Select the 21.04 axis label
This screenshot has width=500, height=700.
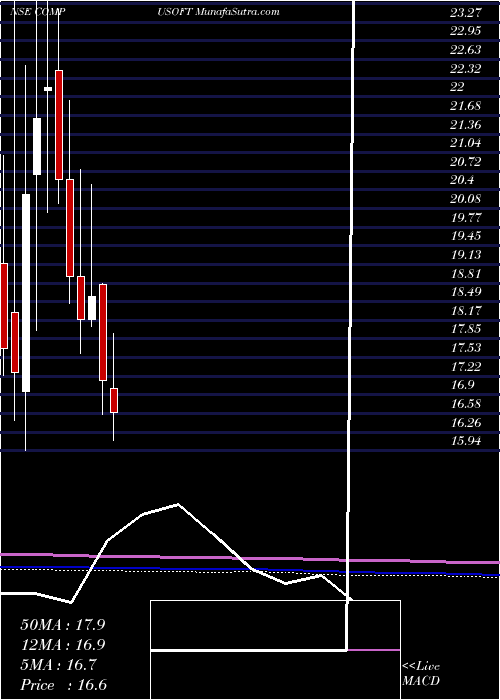coord(466,143)
